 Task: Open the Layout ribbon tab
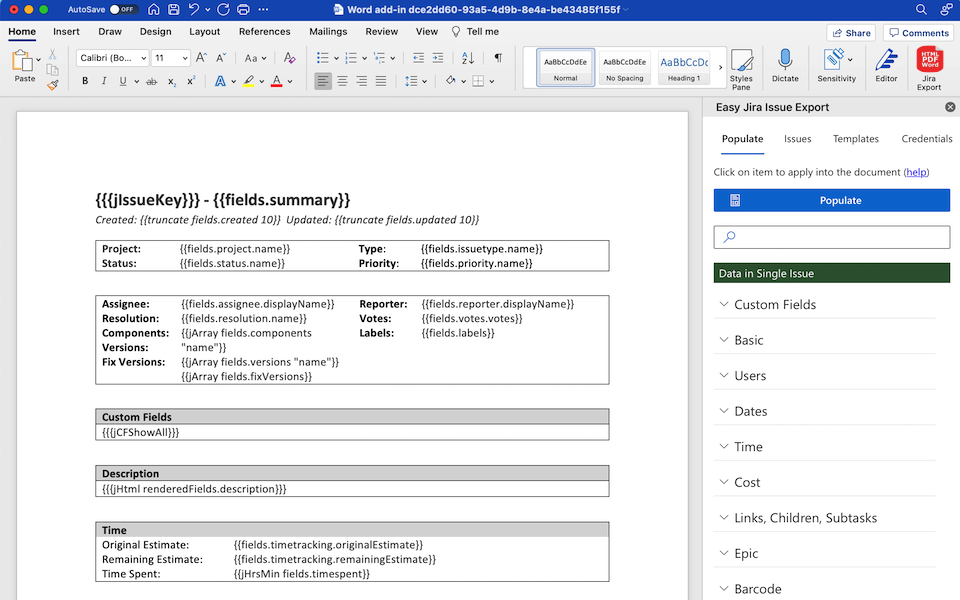point(204,31)
